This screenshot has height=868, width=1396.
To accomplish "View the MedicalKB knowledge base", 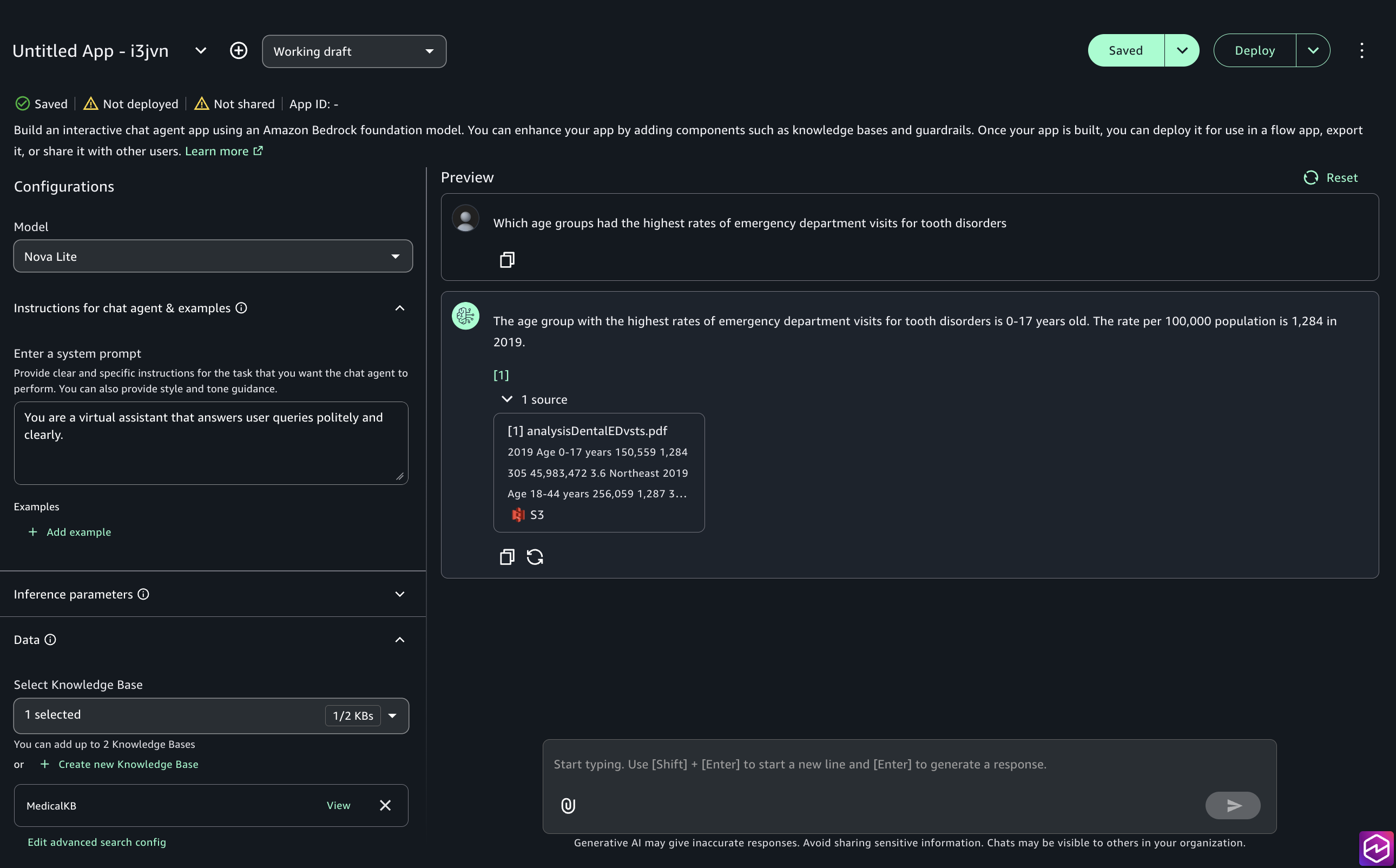I will point(338,805).
